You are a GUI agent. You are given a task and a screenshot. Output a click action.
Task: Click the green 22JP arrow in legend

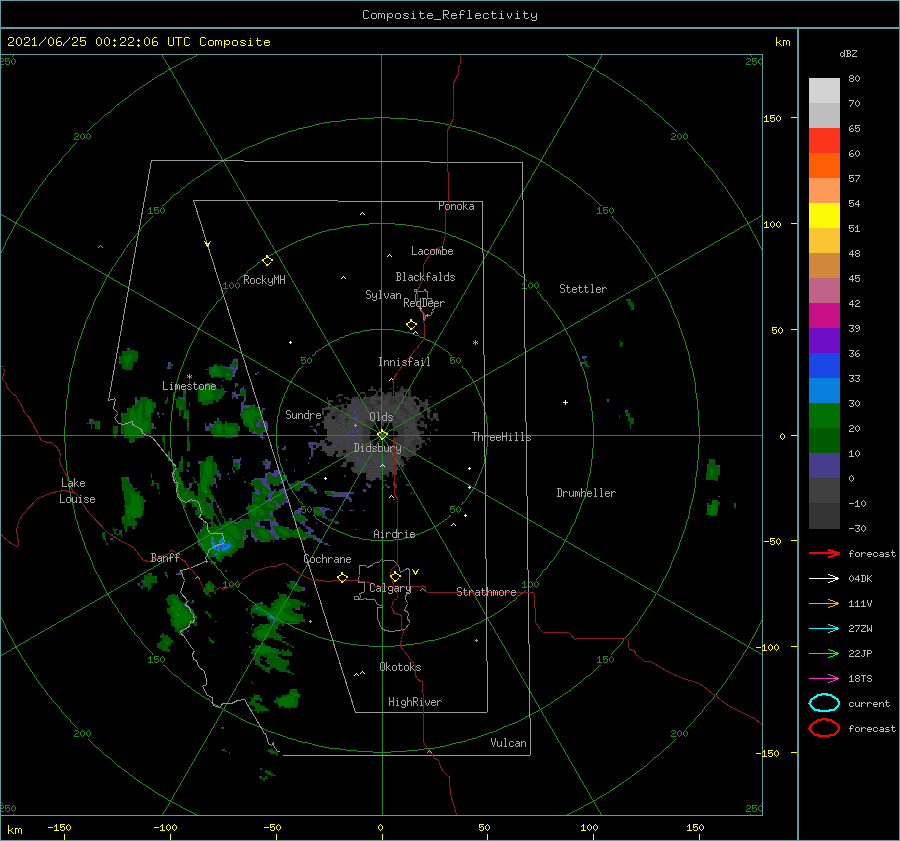(824, 653)
